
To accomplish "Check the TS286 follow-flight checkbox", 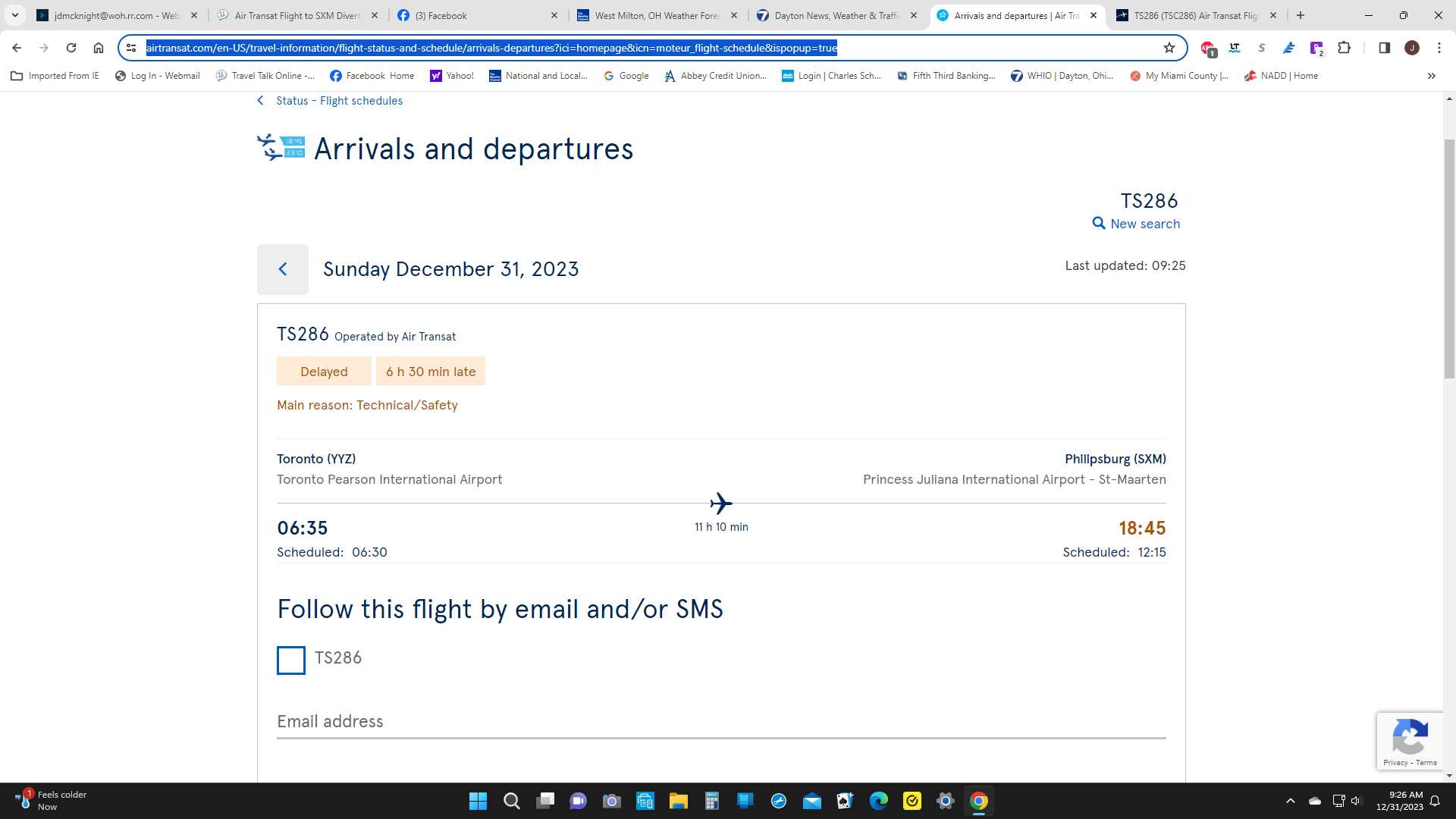I will (291, 660).
